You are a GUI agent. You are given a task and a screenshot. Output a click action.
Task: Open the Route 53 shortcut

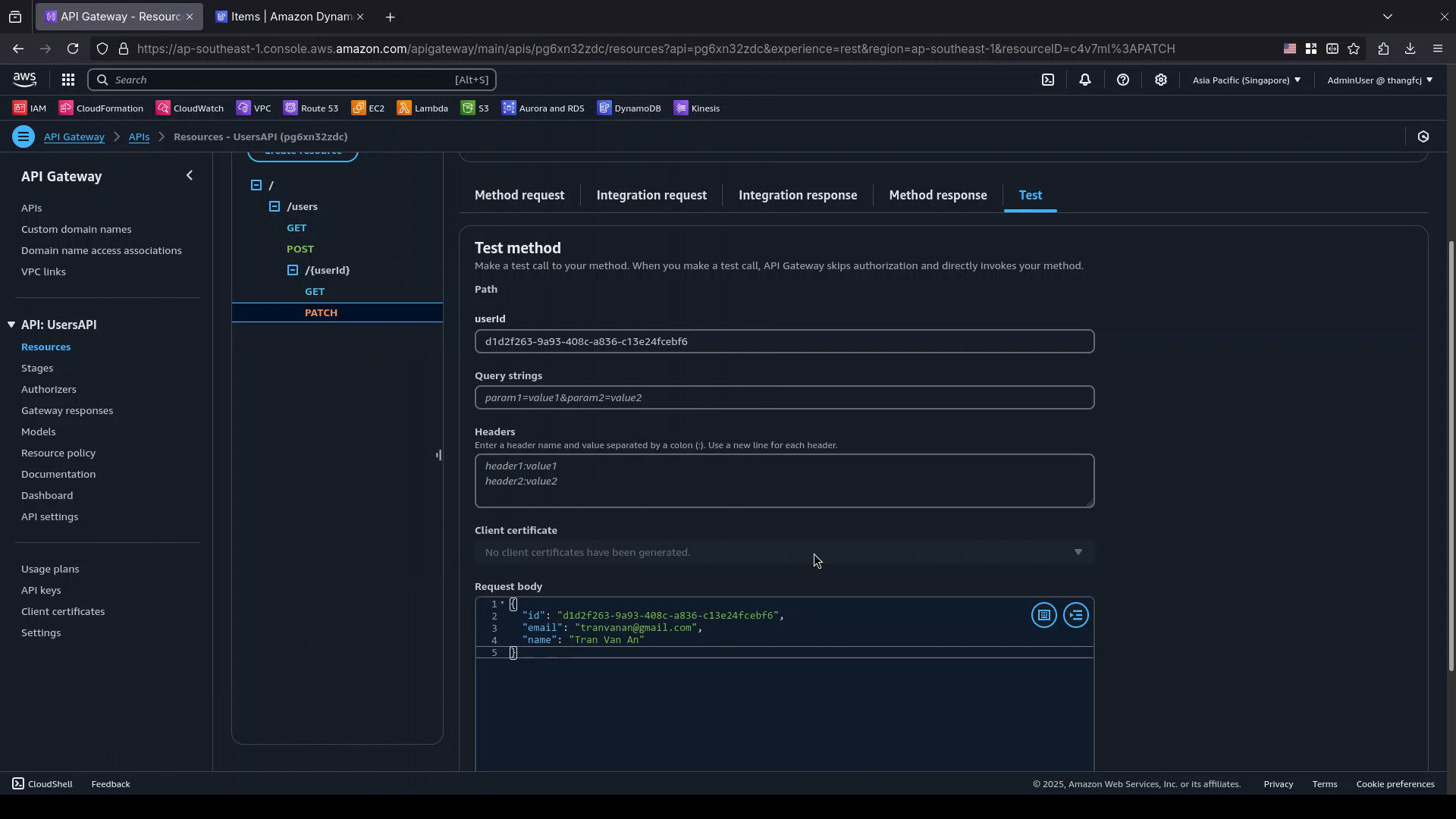pos(311,108)
